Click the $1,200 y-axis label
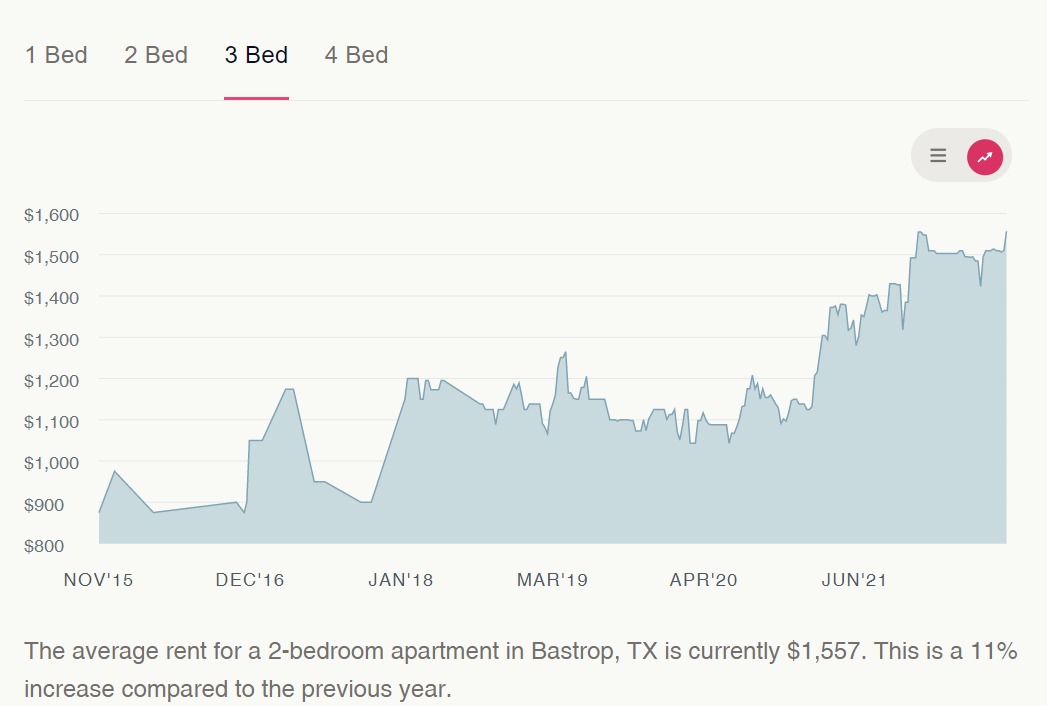Screen dimensions: 1047x706 click(51, 381)
